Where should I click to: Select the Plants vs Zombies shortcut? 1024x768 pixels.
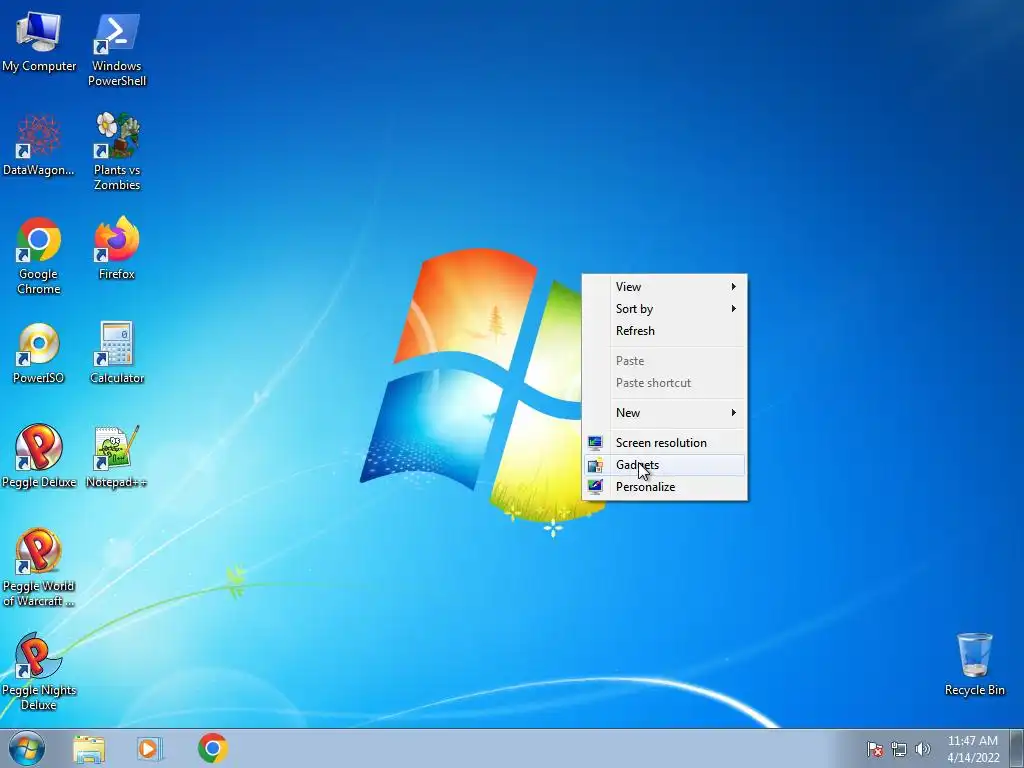[117, 152]
